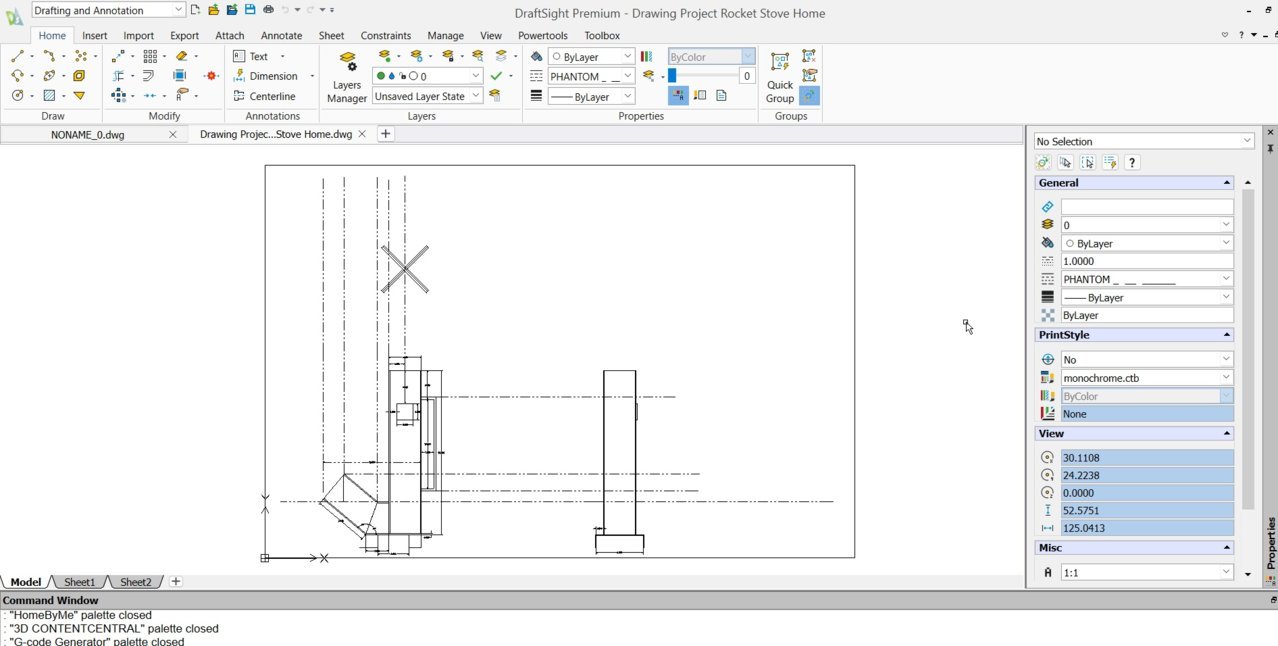The width and height of the screenshot is (1278, 646).
Task: Open the Layers Manager
Action: pos(347,77)
